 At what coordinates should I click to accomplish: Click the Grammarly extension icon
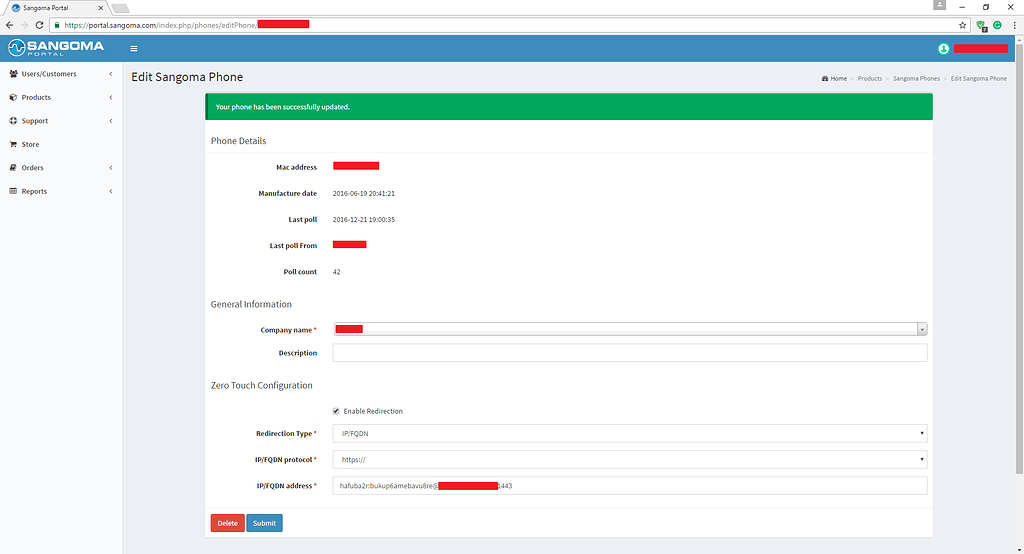click(997, 25)
